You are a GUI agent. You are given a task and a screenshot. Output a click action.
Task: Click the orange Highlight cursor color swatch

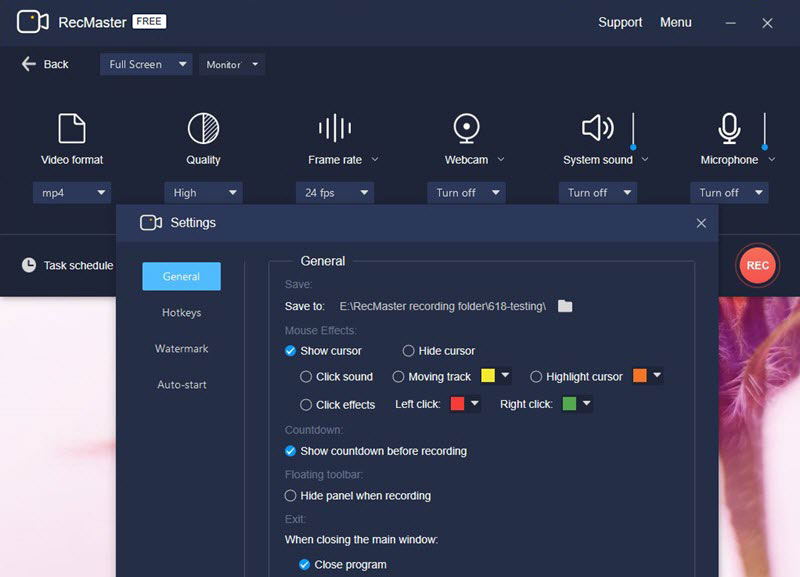click(639, 375)
